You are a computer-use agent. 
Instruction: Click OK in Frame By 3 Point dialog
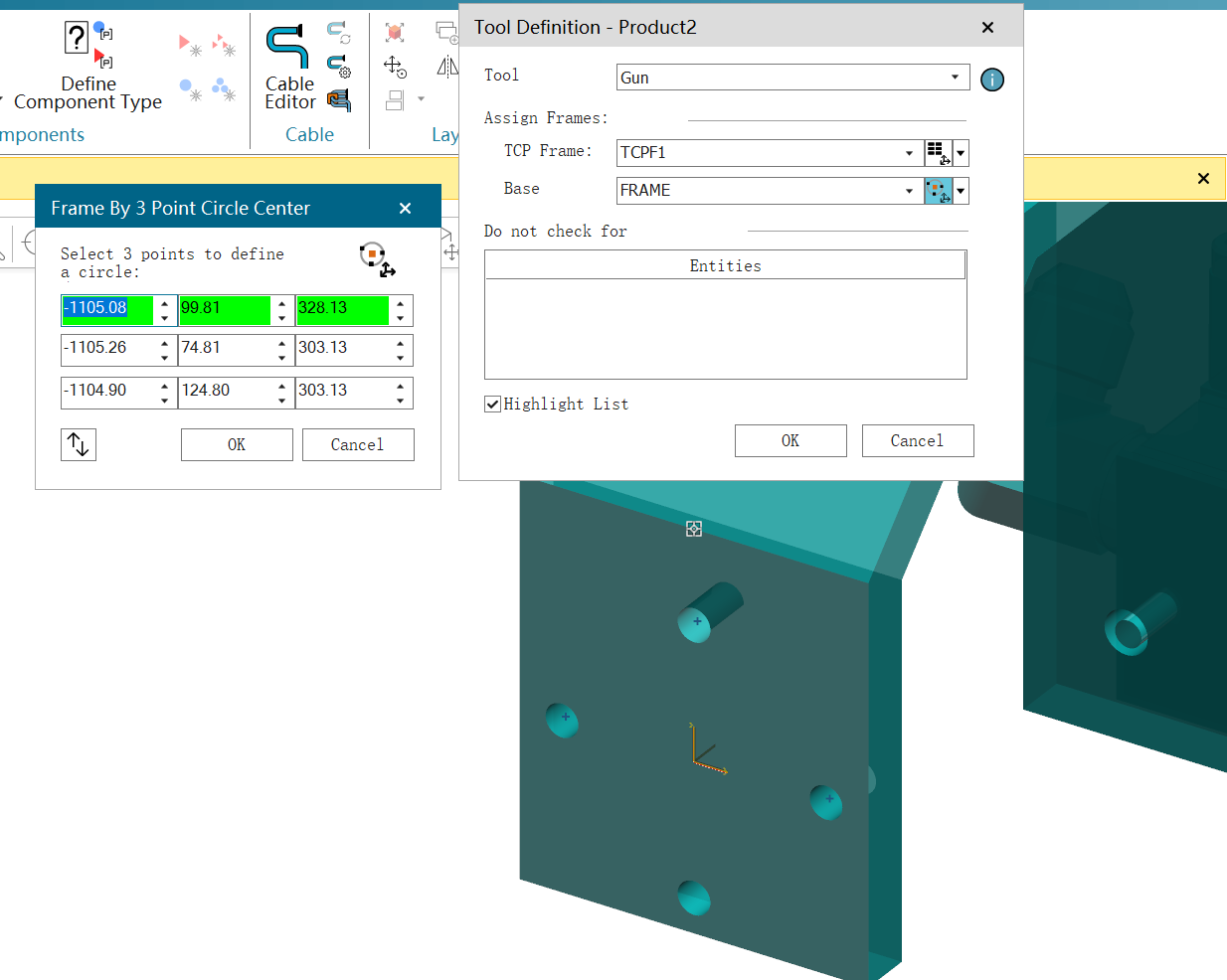pyautogui.click(x=237, y=445)
